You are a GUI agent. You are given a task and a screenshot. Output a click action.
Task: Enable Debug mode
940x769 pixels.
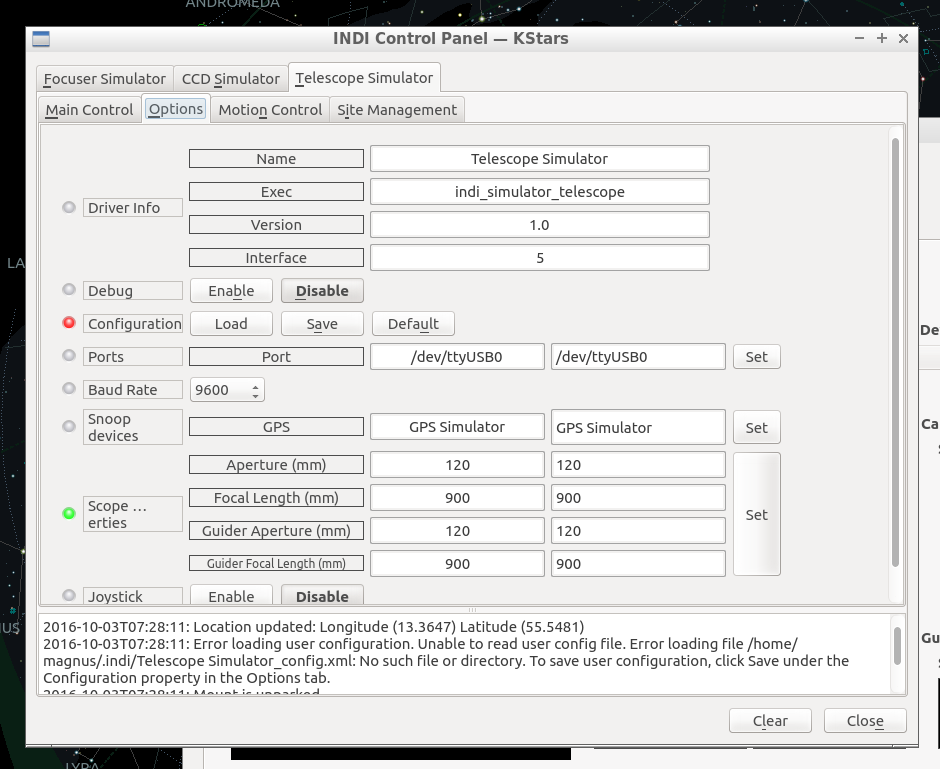tap(231, 291)
